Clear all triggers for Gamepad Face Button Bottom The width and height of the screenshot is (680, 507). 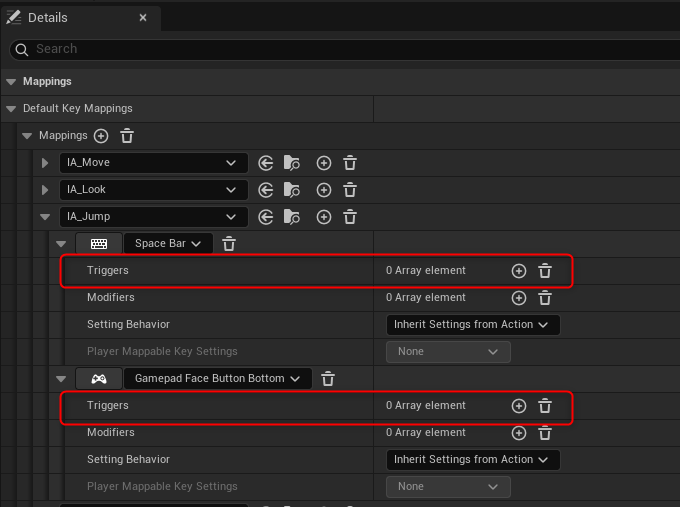tap(545, 406)
